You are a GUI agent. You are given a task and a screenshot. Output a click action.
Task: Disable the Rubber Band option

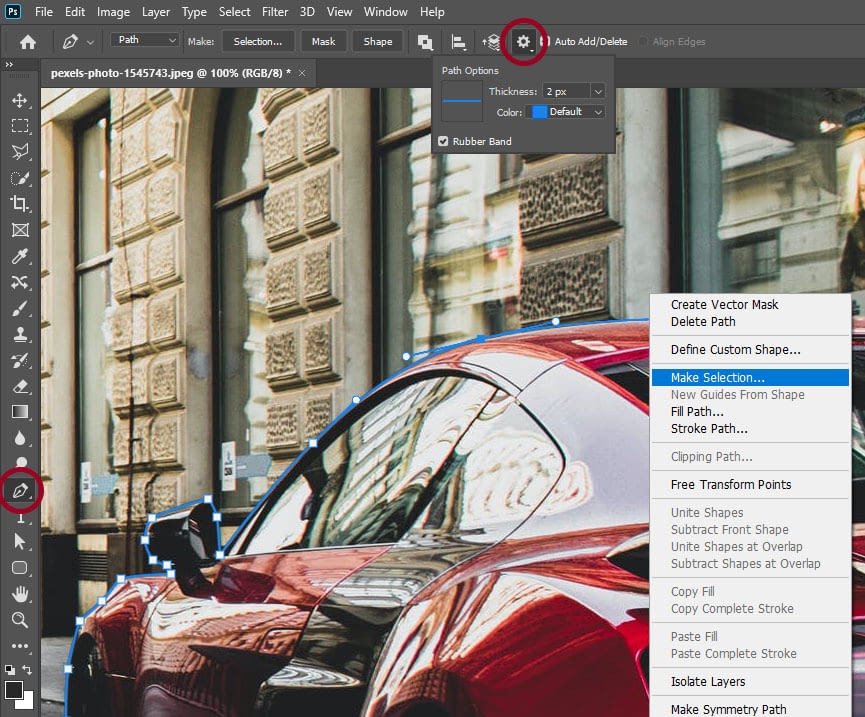point(443,141)
